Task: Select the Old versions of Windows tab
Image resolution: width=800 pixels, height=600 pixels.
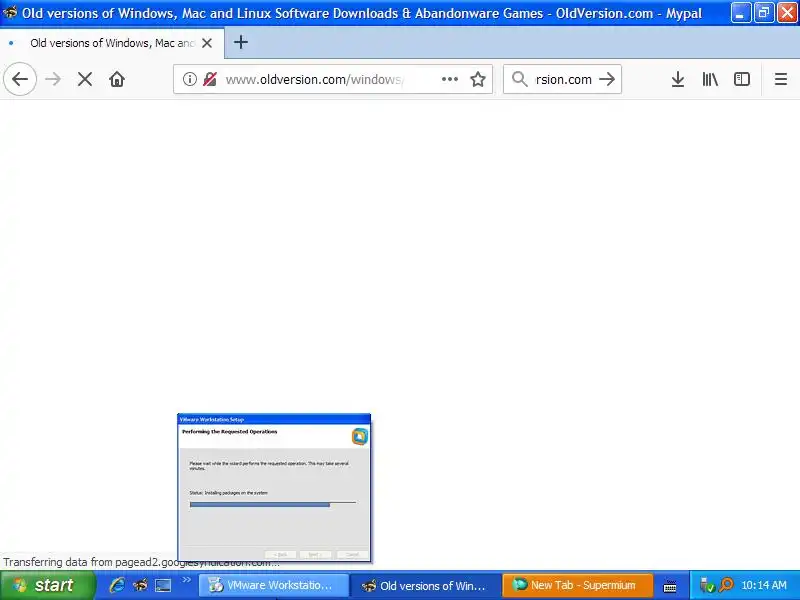Action: tap(112, 43)
